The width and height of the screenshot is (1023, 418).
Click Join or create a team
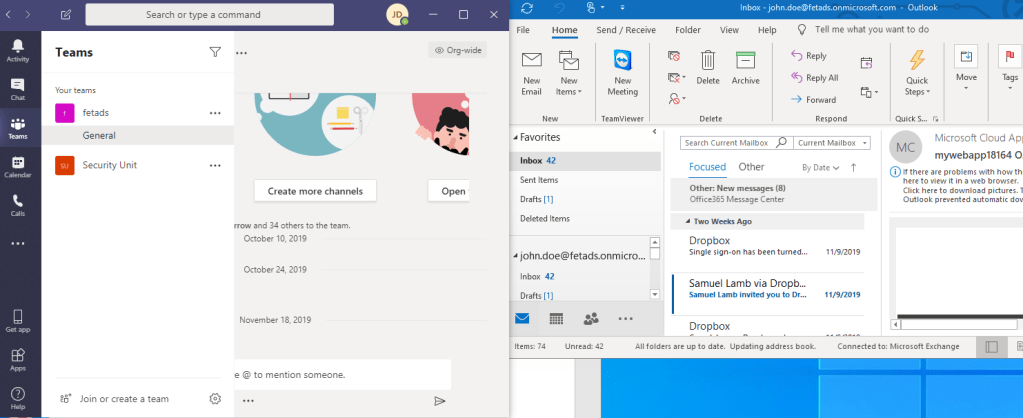[124, 399]
